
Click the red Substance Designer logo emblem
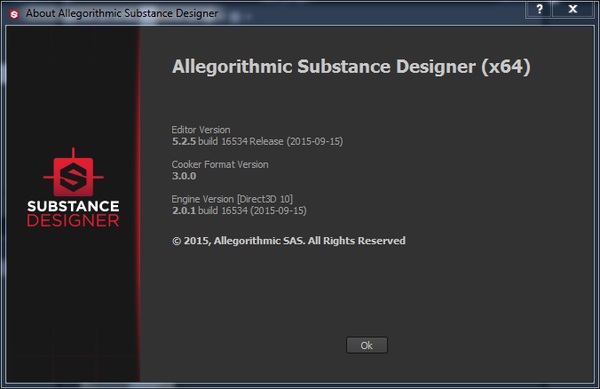click(x=73, y=173)
